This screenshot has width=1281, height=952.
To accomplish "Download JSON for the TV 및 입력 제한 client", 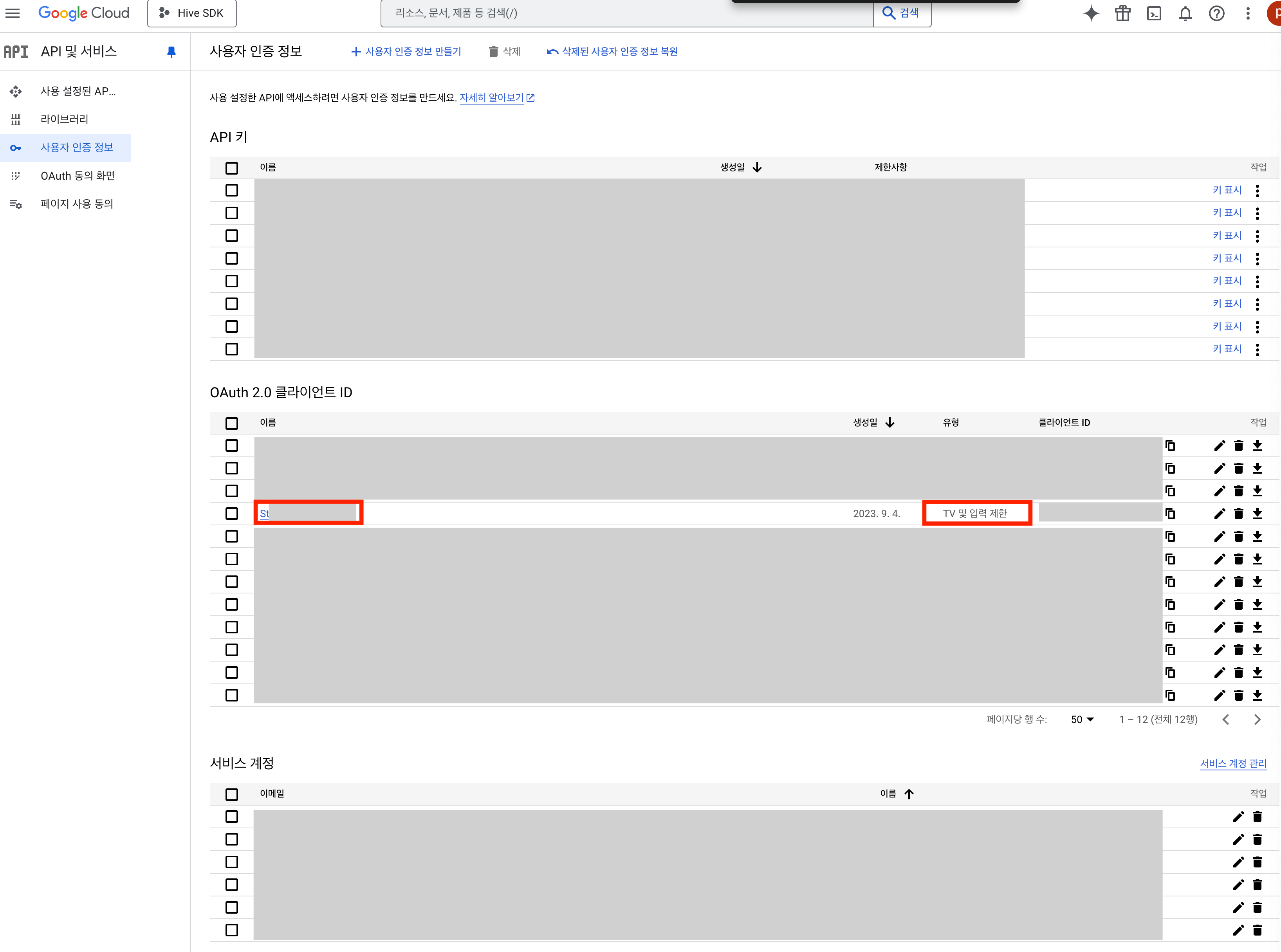I will [x=1258, y=514].
